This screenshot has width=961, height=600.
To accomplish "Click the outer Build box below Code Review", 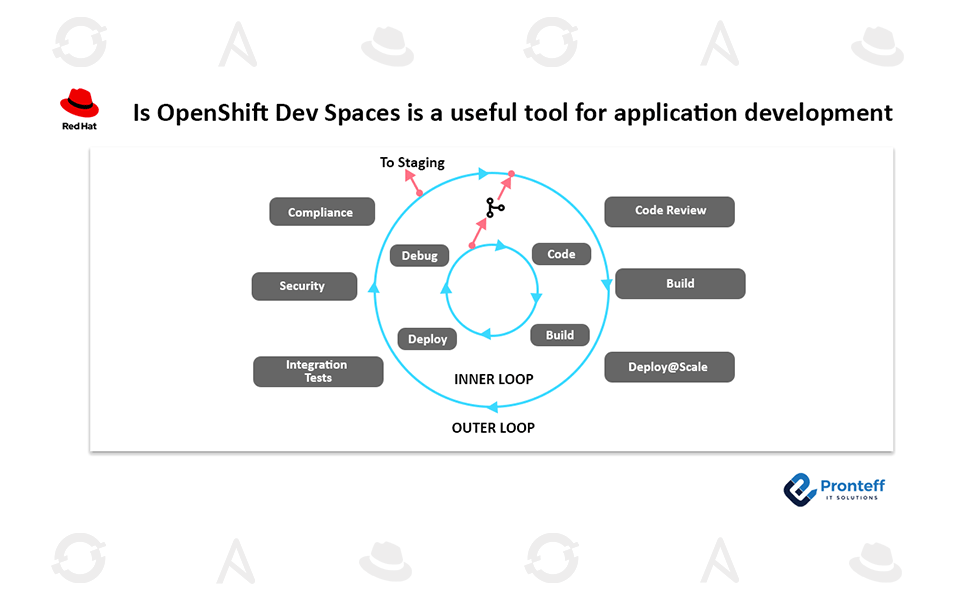I will 680,284.
